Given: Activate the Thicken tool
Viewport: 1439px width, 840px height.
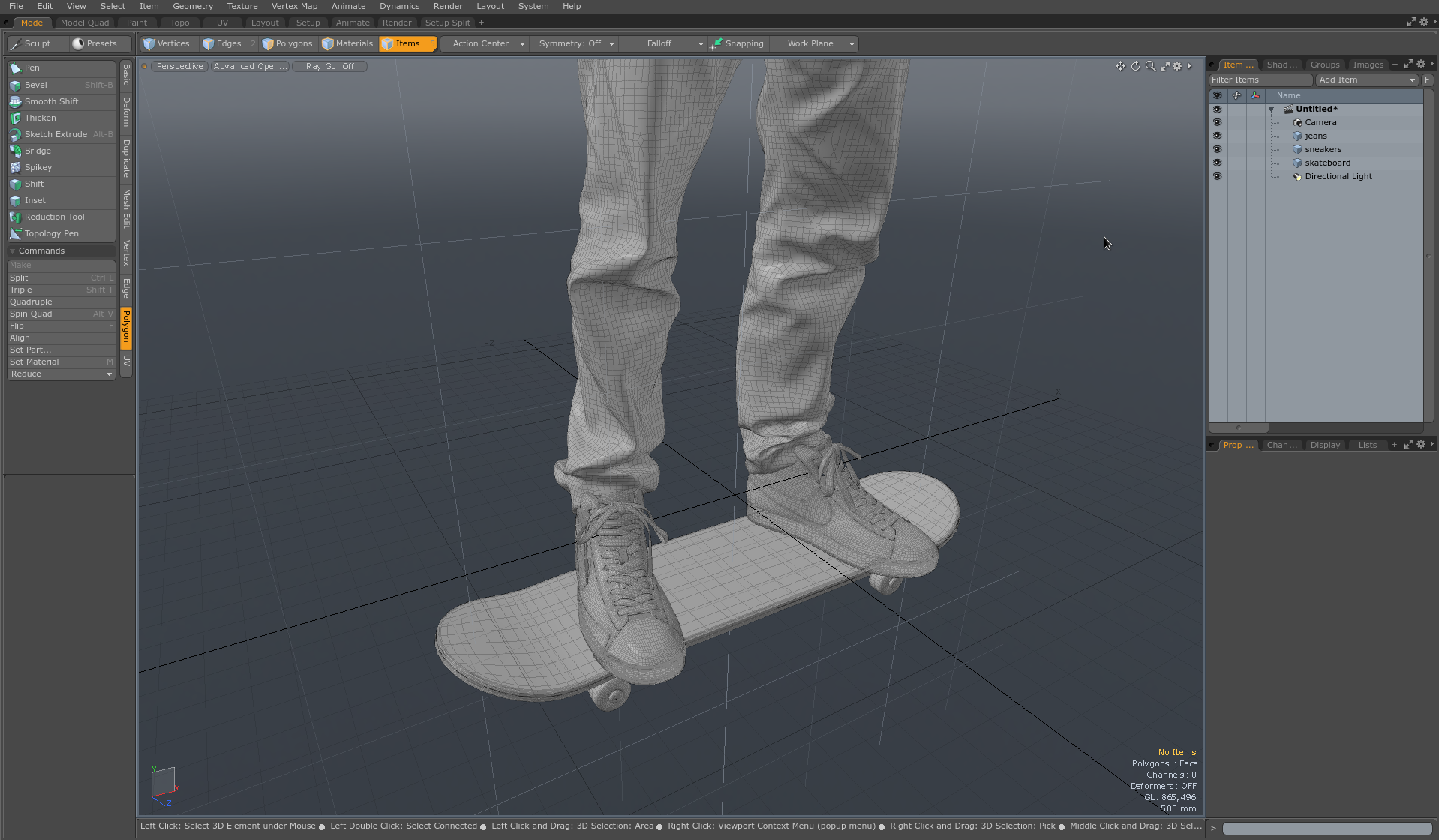Looking at the screenshot, I should tap(40, 118).
